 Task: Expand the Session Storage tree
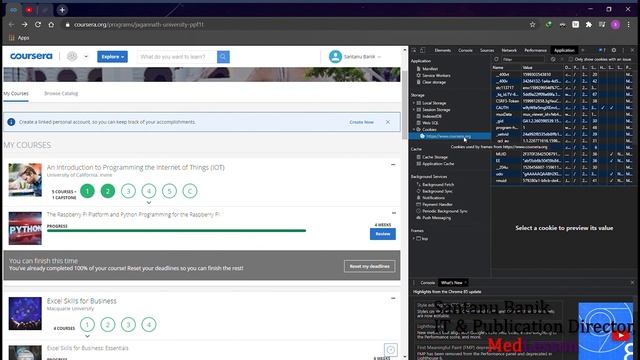click(413, 110)
